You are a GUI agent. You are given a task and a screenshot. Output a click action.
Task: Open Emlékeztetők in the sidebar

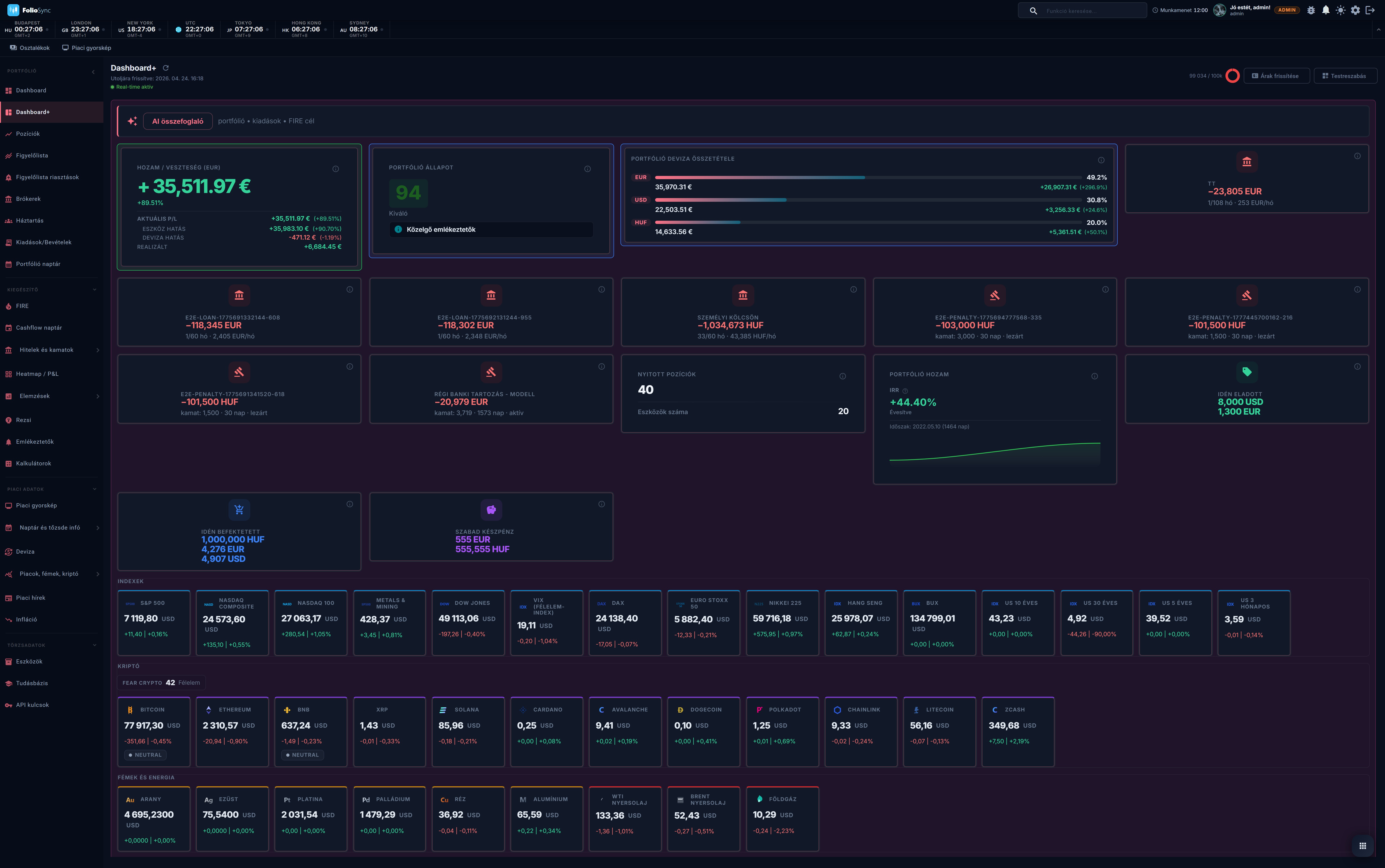[x=52, y=442]
